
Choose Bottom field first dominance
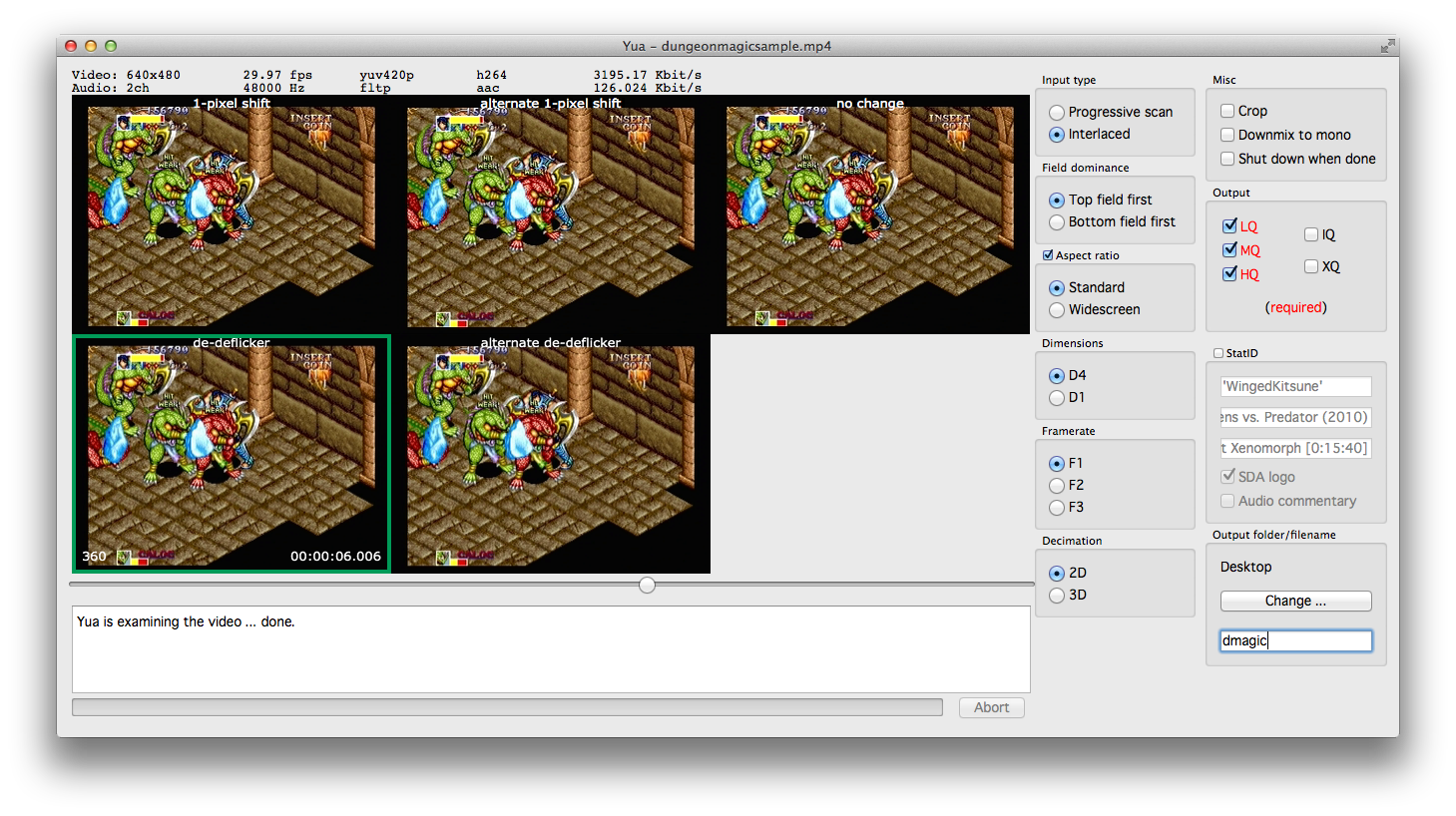[x=1057, y=222]
